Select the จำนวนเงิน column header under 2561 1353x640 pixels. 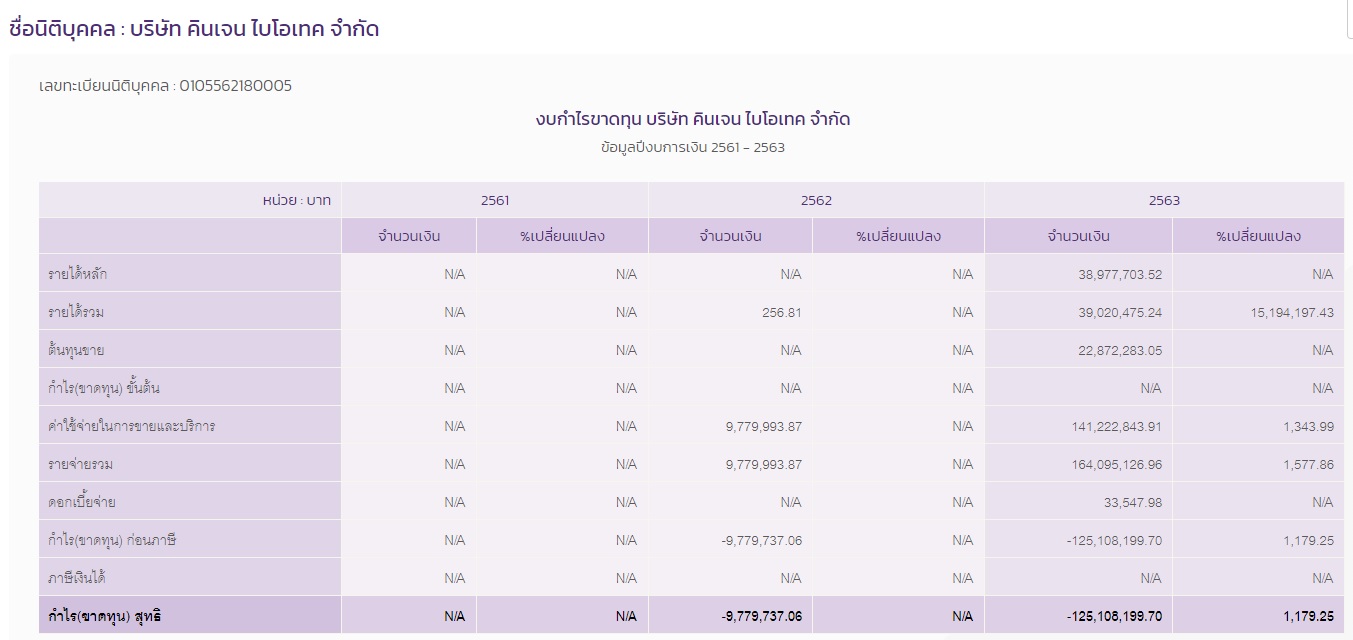(x=407, y=235)
